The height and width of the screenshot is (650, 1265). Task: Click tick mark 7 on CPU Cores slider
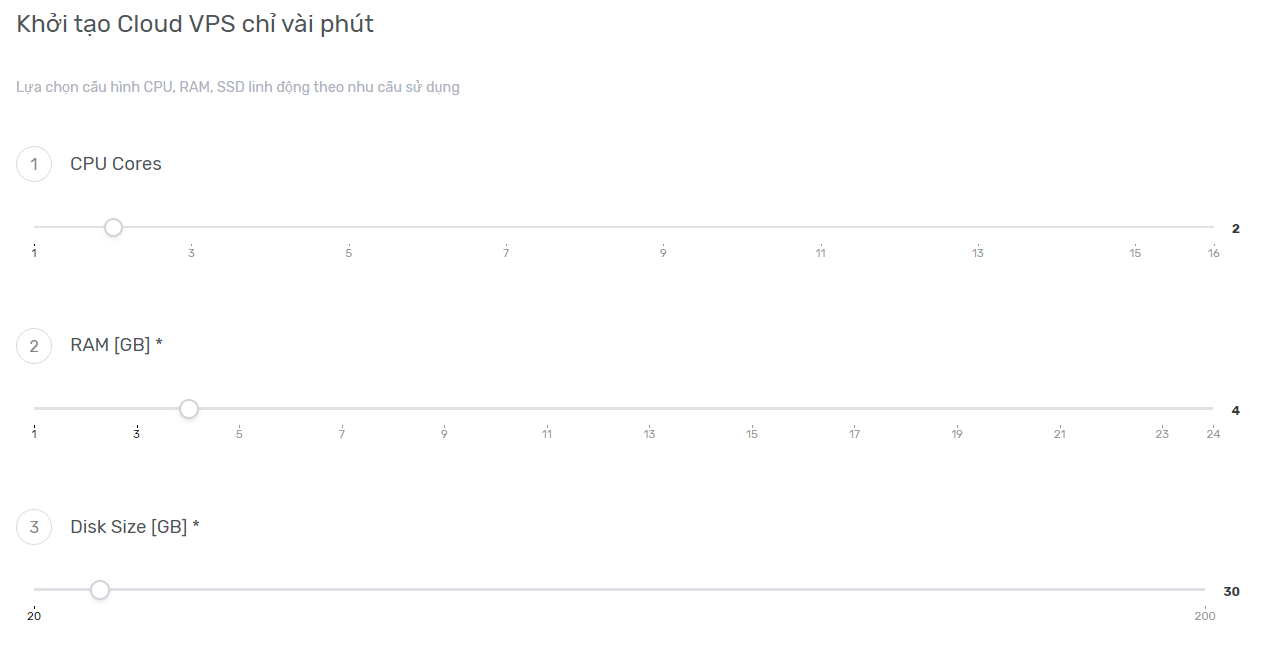pos(506,253)
